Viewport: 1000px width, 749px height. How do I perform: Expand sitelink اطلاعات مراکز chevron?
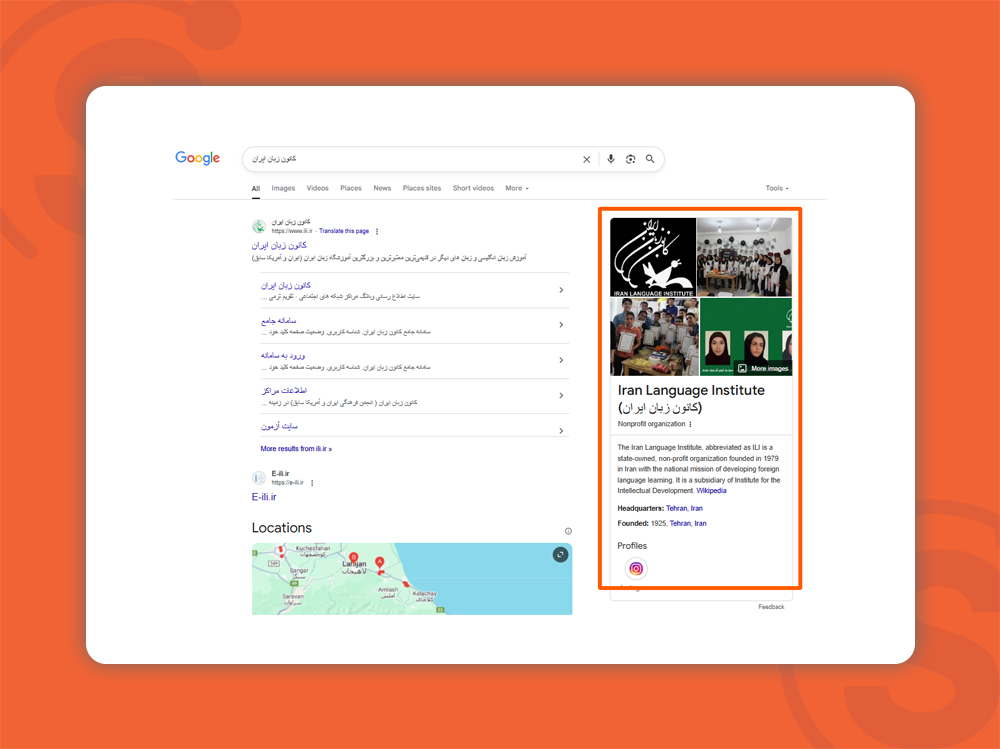coord(561,396)
